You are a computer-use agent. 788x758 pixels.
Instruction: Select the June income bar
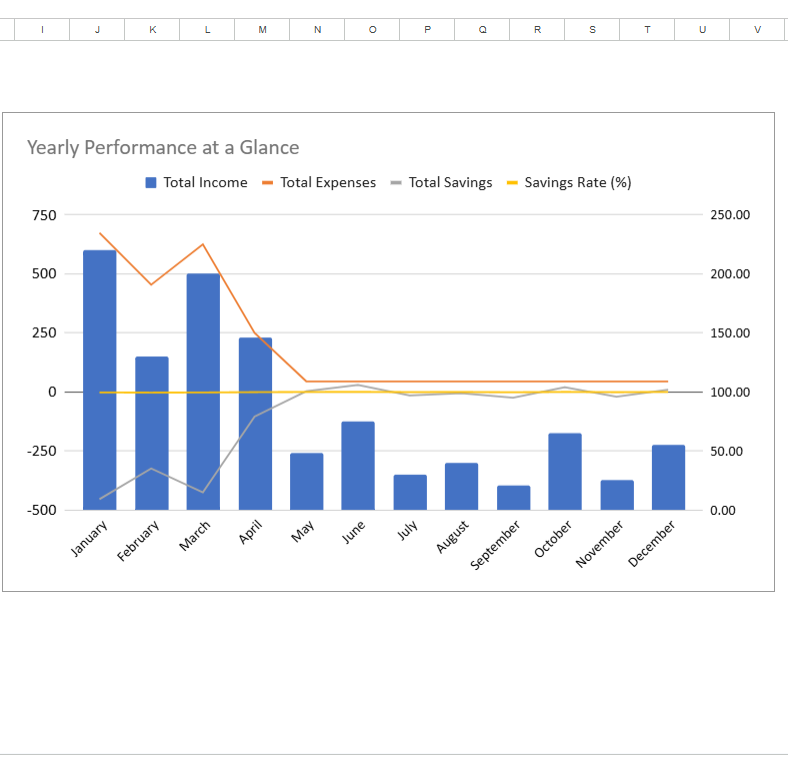(x=358, y=466)
